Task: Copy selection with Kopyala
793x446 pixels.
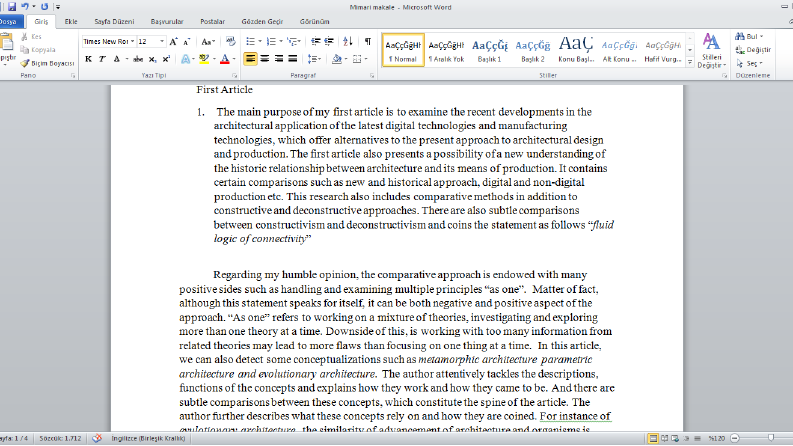Action: [37, 50]
